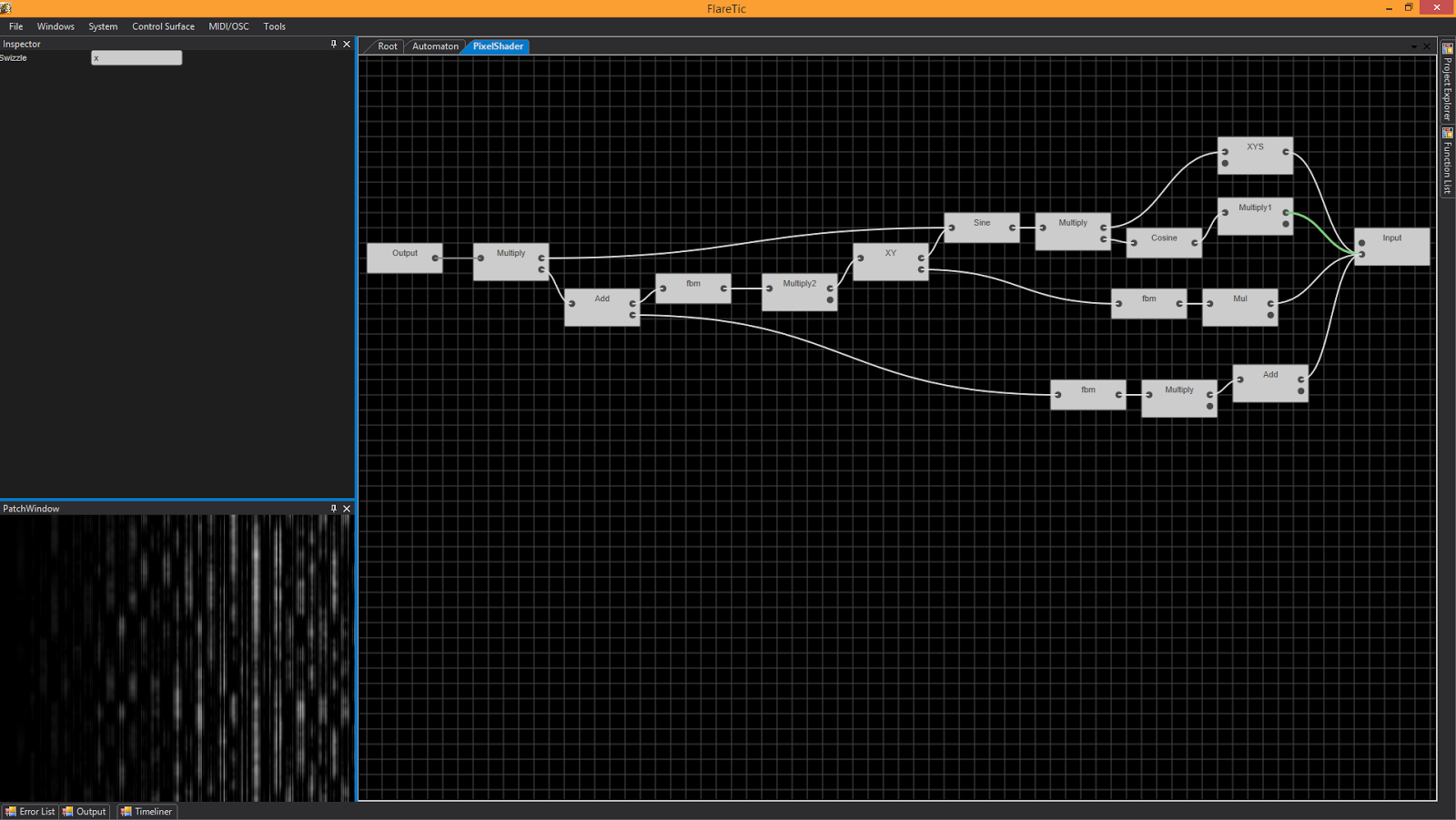Image resolution: width=1456 pixels, height=820 pixels.
Task: Select the XY node
Action: [x=891, y=261]
